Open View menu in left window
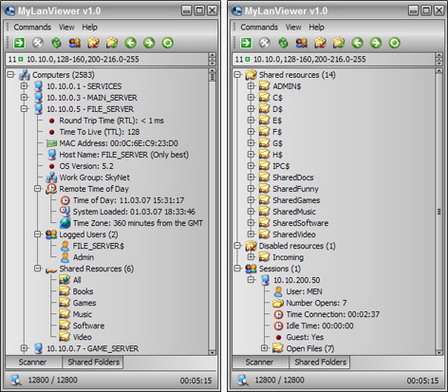Image resolution: width=448 pixels, height=392 pixels. pos(67,27)
